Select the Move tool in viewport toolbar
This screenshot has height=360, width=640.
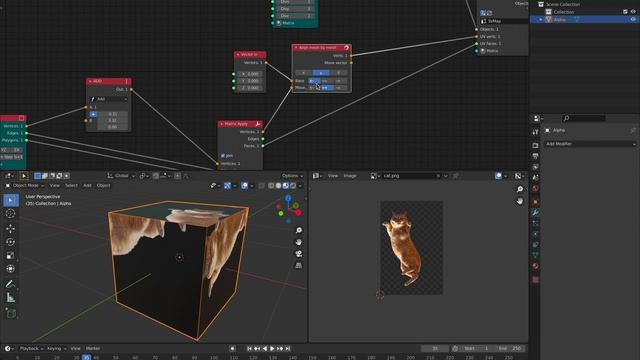11,229
